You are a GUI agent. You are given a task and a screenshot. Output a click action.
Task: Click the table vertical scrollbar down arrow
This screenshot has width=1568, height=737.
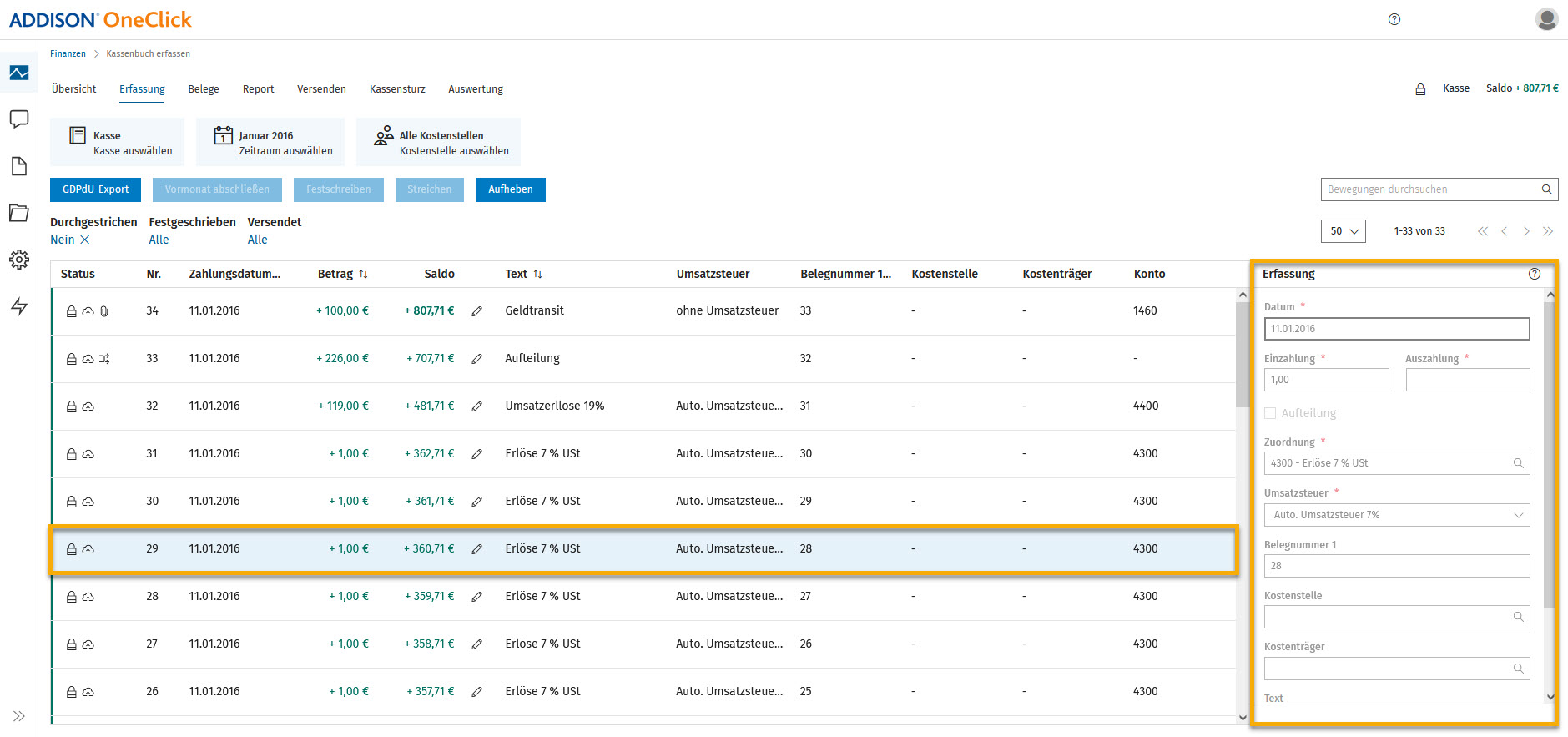click(1243, 717)
